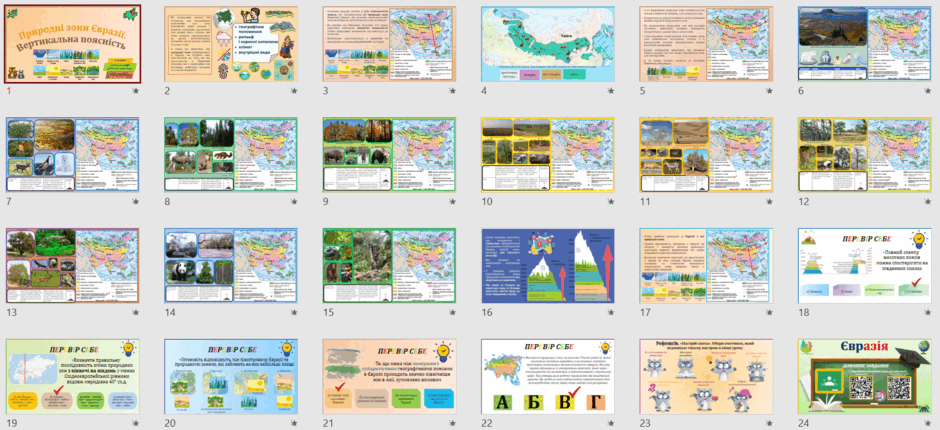Click slide number label '1'
This screenshot has height=430, width=940.
pos(8,91)
